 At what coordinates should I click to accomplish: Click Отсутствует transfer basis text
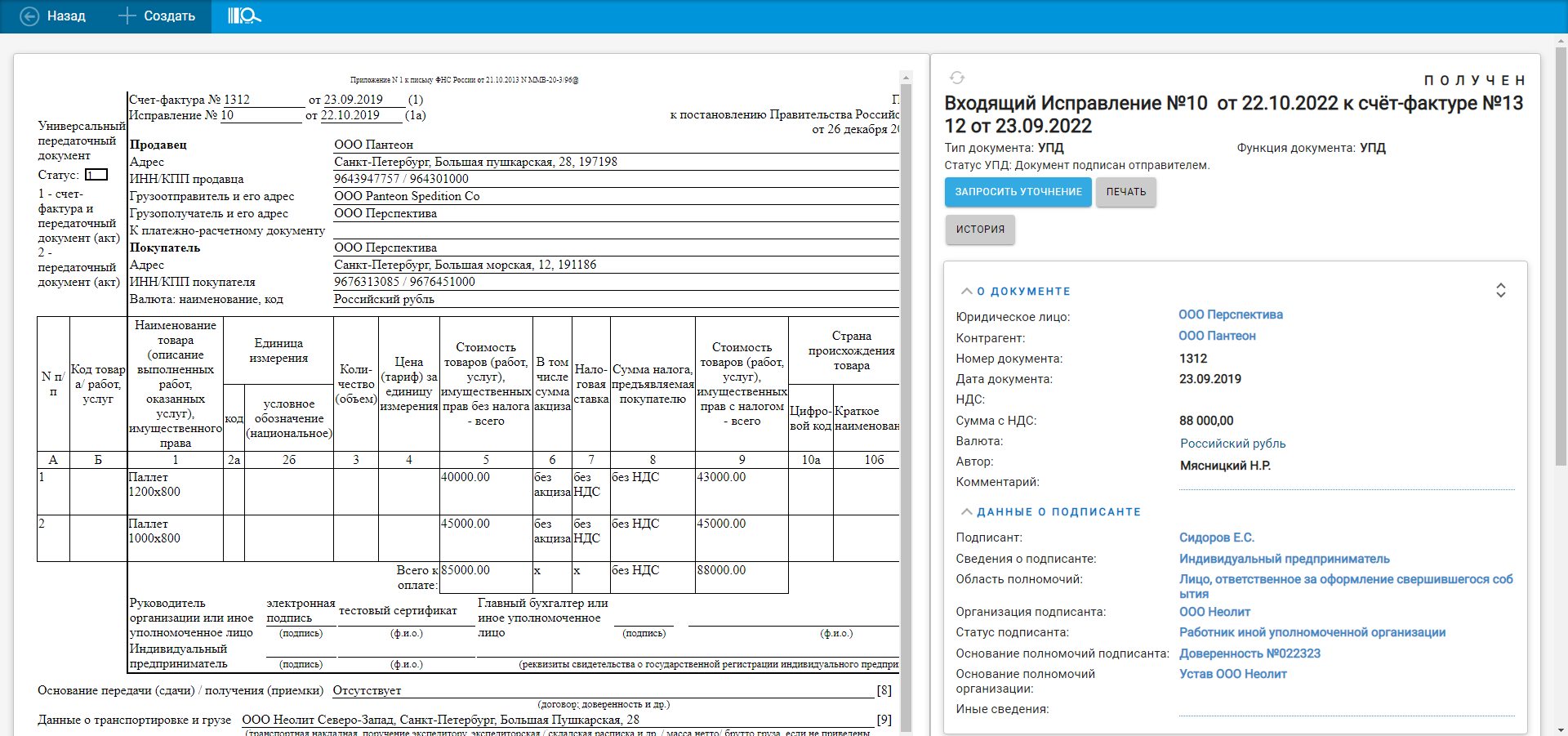367,690
